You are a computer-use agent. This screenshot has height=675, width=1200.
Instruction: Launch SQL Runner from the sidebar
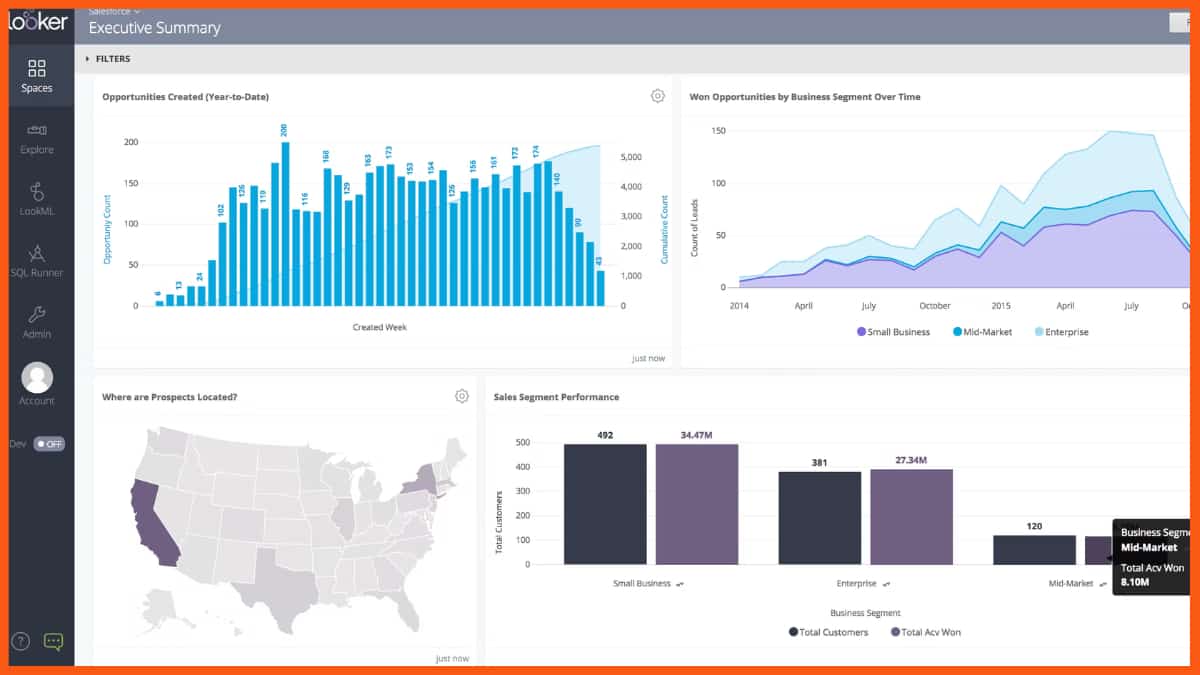click(37, 254)
